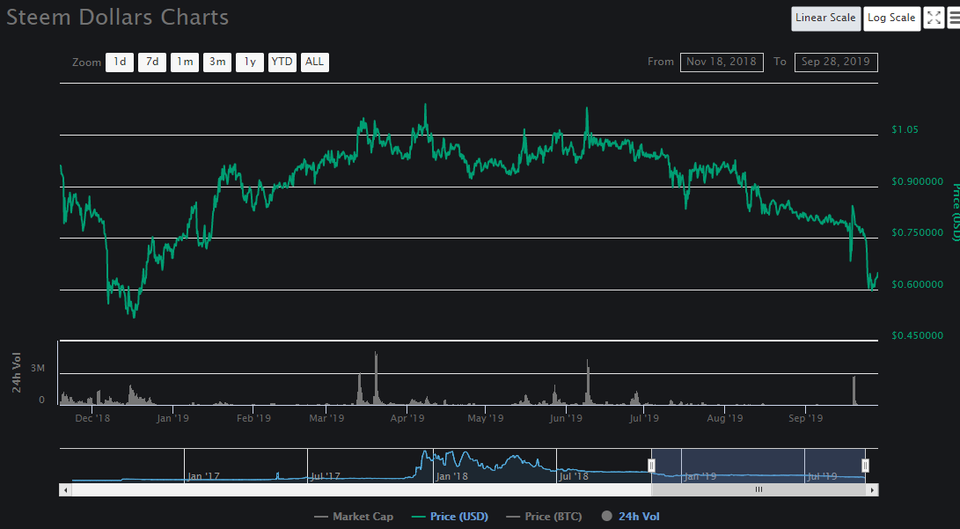960x529 pixels.
Task: Toggle Market Cap series in legend
Action: [353, 517]
